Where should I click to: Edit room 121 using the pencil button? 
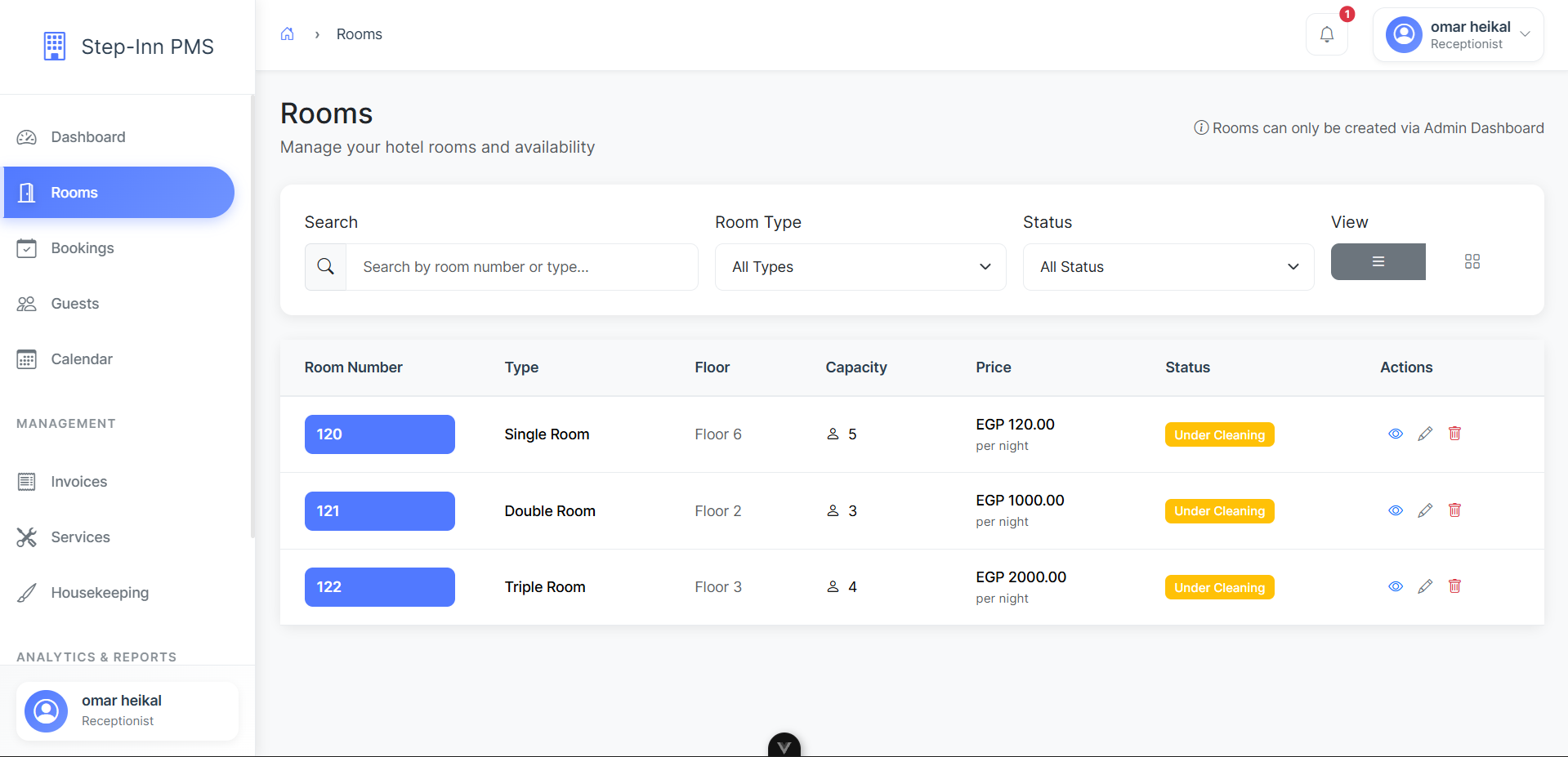point(1425,510)
